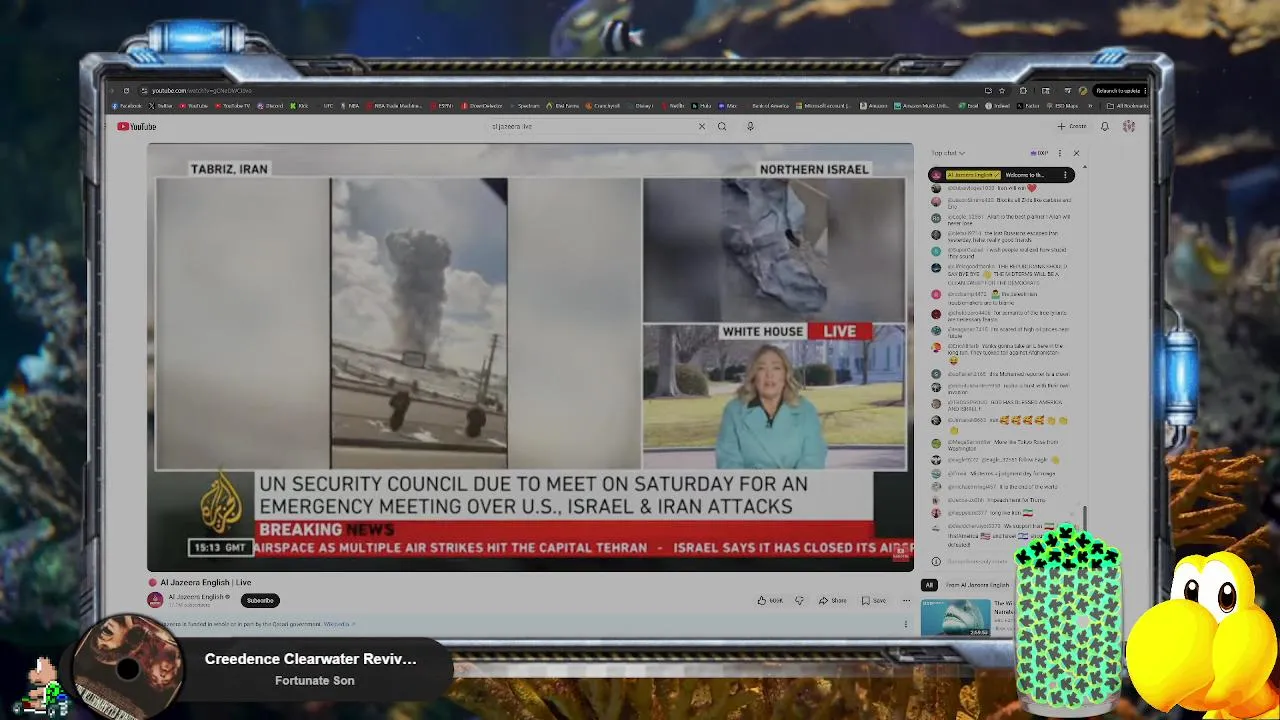
Task: Close the live chat panel
Action: 1076,153
